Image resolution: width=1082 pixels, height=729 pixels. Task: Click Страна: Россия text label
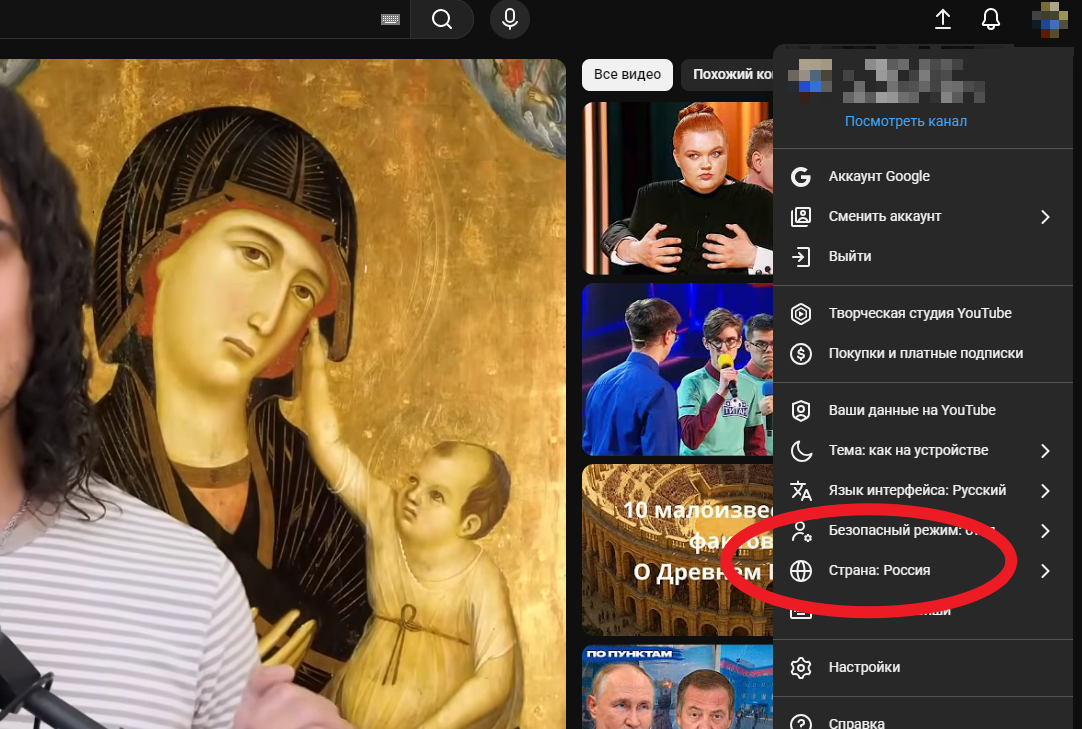tap(879, 571)
